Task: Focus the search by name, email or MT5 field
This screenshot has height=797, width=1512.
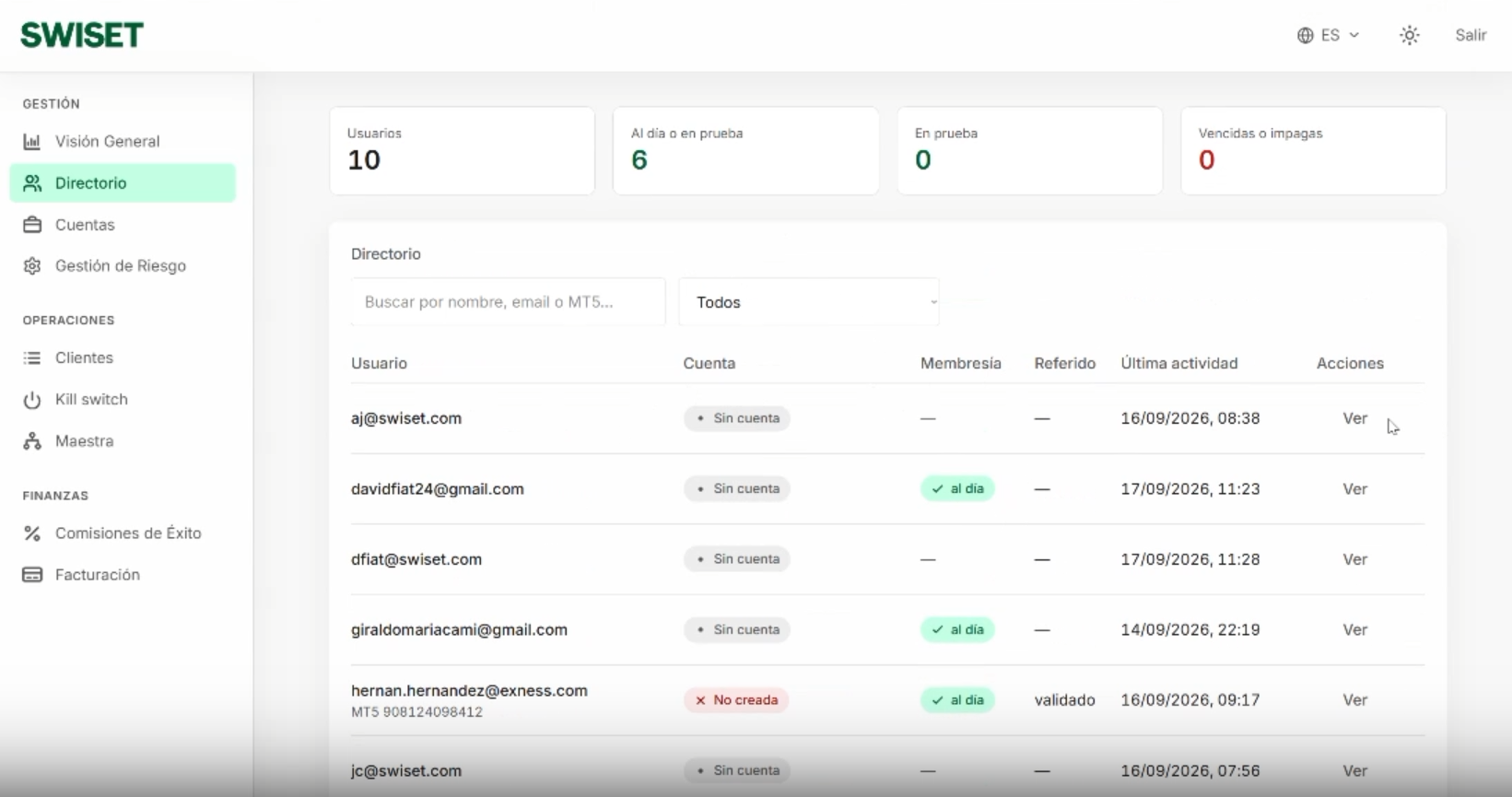Action: 508,302
